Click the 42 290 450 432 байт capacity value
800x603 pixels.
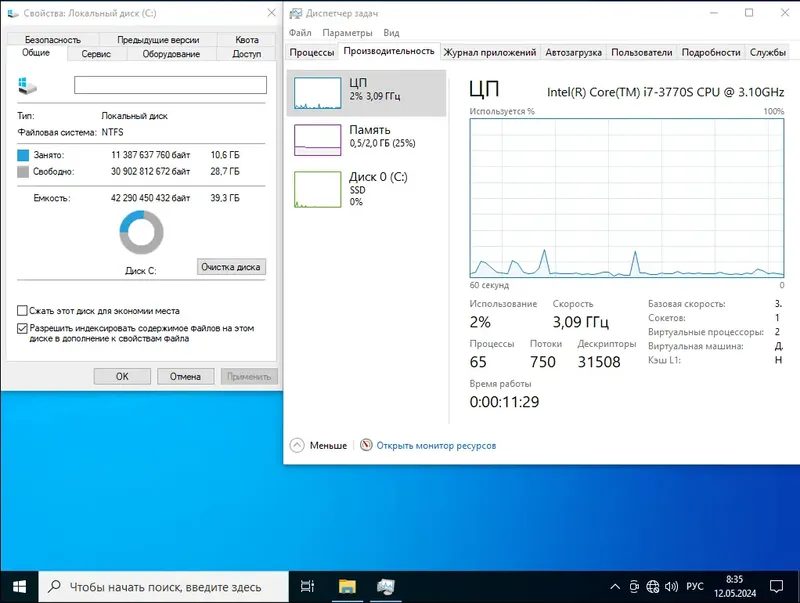(151, 198)
